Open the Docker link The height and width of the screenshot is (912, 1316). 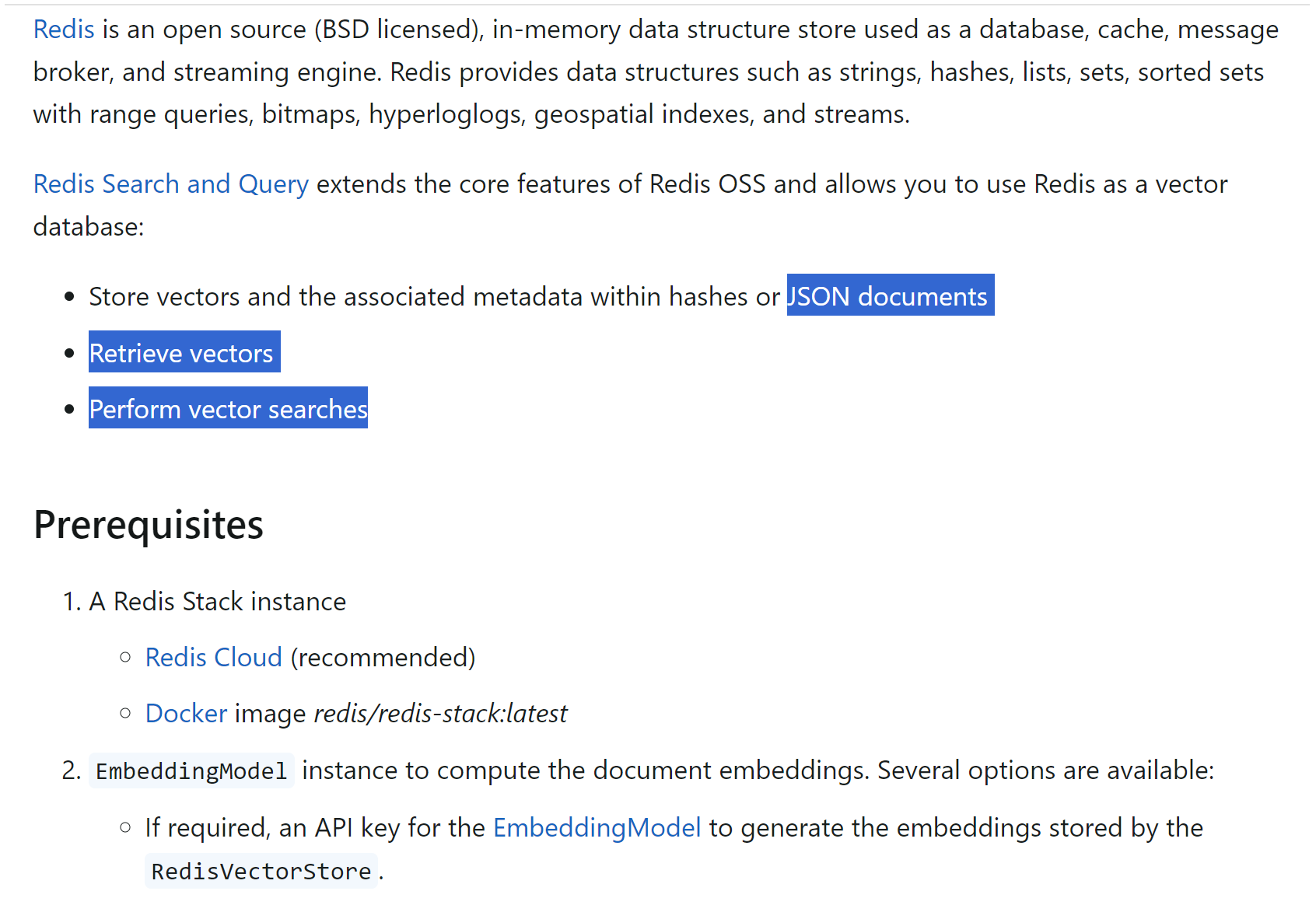(186, 714)
